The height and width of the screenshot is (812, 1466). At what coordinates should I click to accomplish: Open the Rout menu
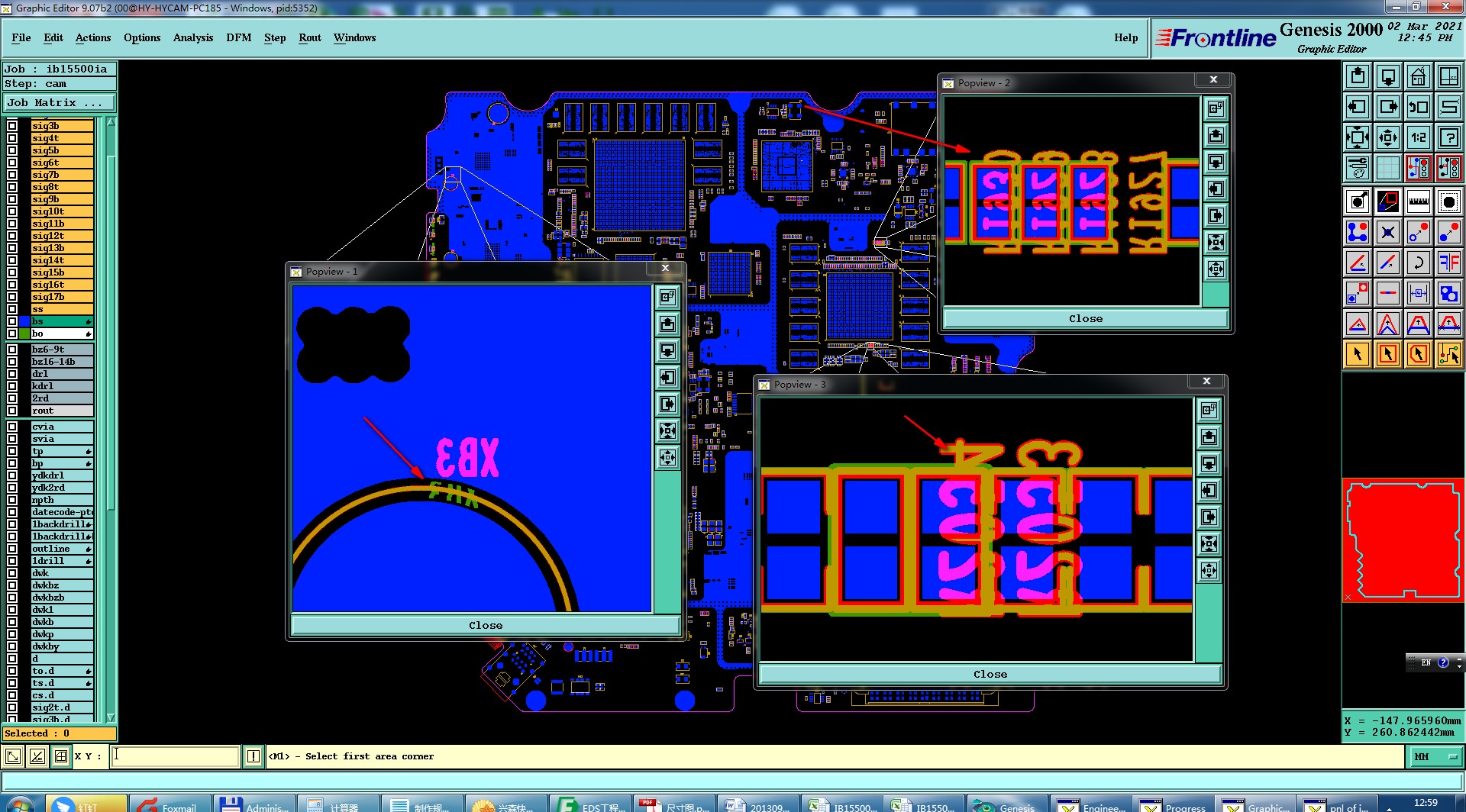[x=310, y=37]
